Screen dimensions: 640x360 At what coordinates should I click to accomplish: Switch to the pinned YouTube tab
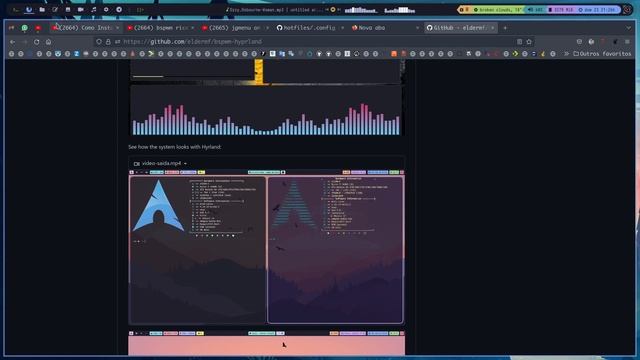38,28
